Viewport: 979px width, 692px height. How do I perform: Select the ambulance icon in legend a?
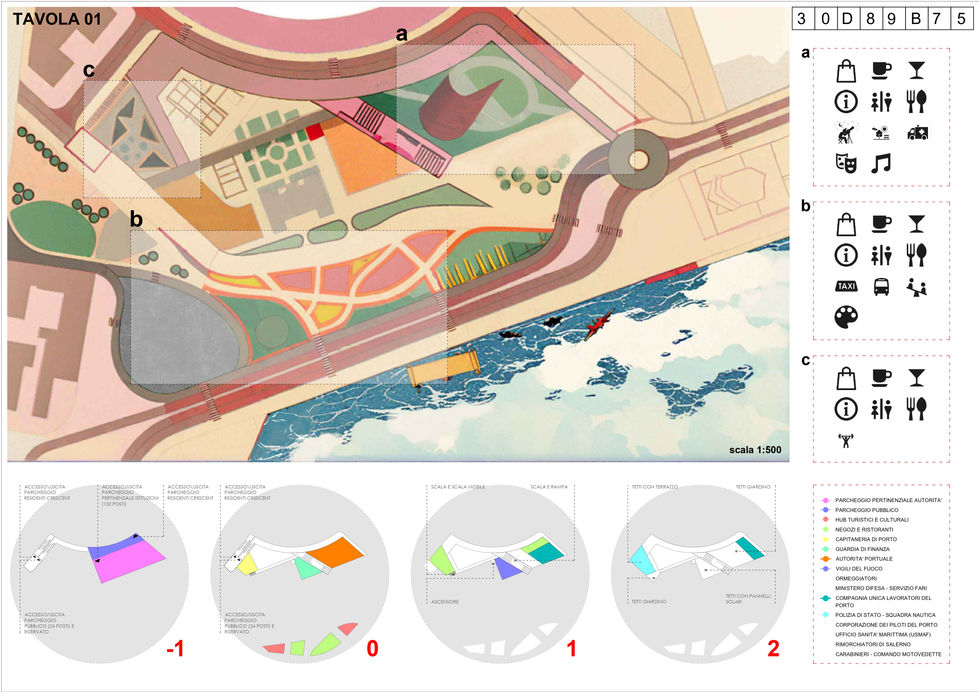click(918, 132)
